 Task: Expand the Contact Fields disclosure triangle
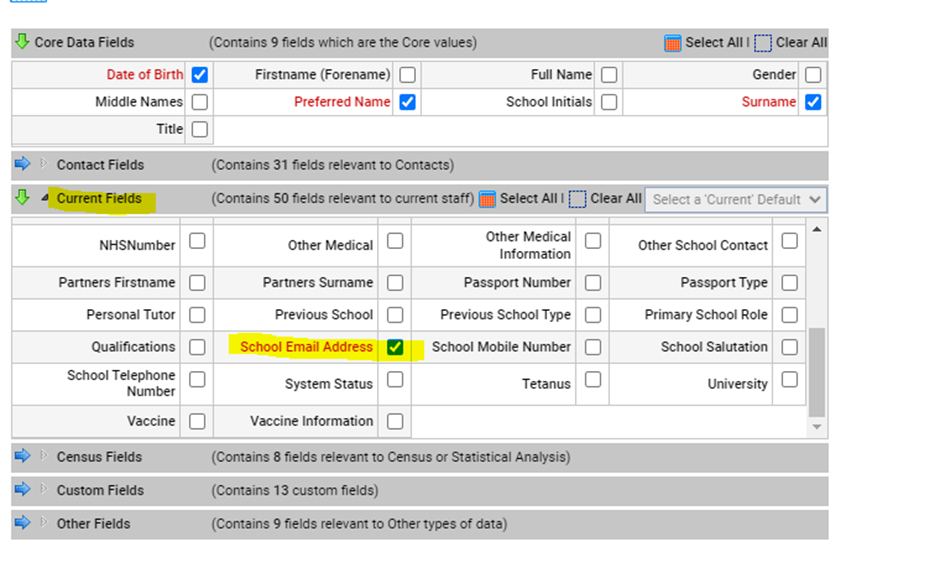43,164
